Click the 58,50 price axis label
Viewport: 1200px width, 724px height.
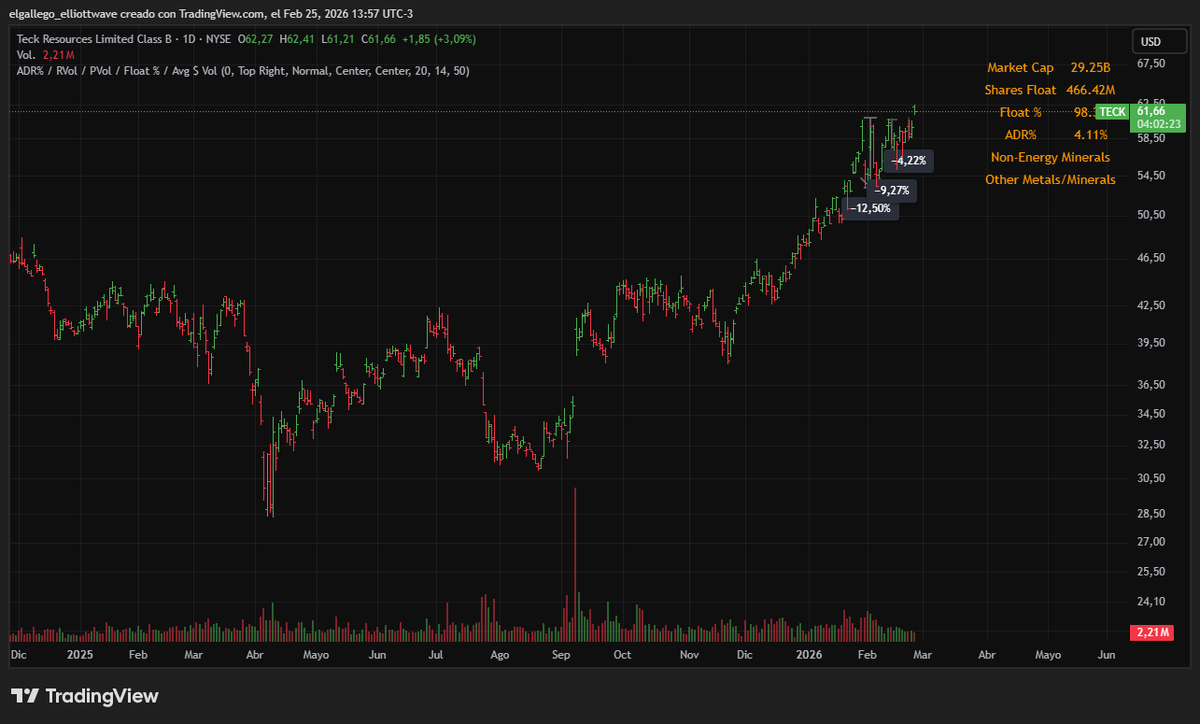(1153, 138)
